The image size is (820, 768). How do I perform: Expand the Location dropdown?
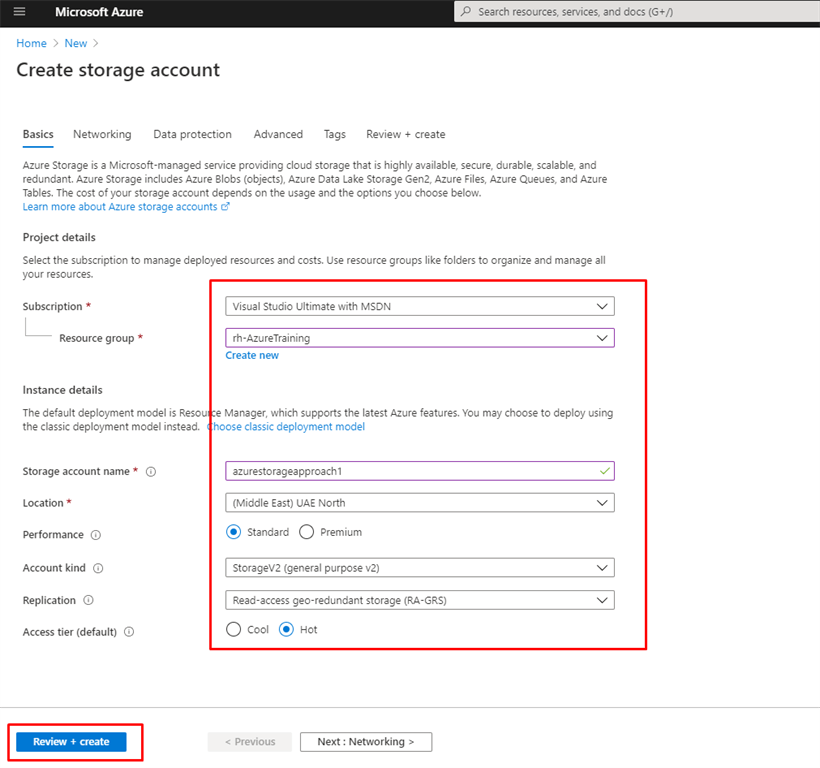point(601,502)
